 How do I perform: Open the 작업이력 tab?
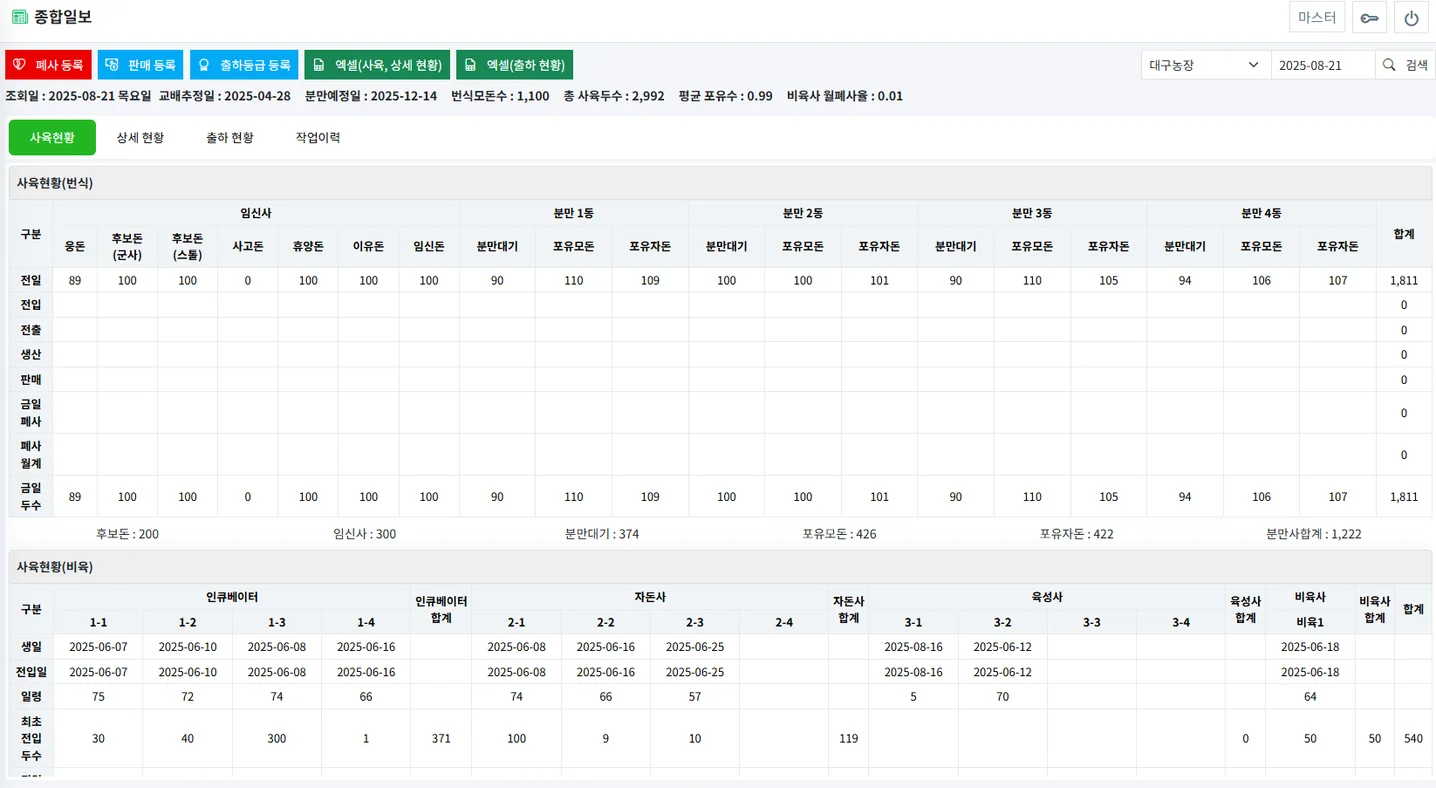point(318,137)
